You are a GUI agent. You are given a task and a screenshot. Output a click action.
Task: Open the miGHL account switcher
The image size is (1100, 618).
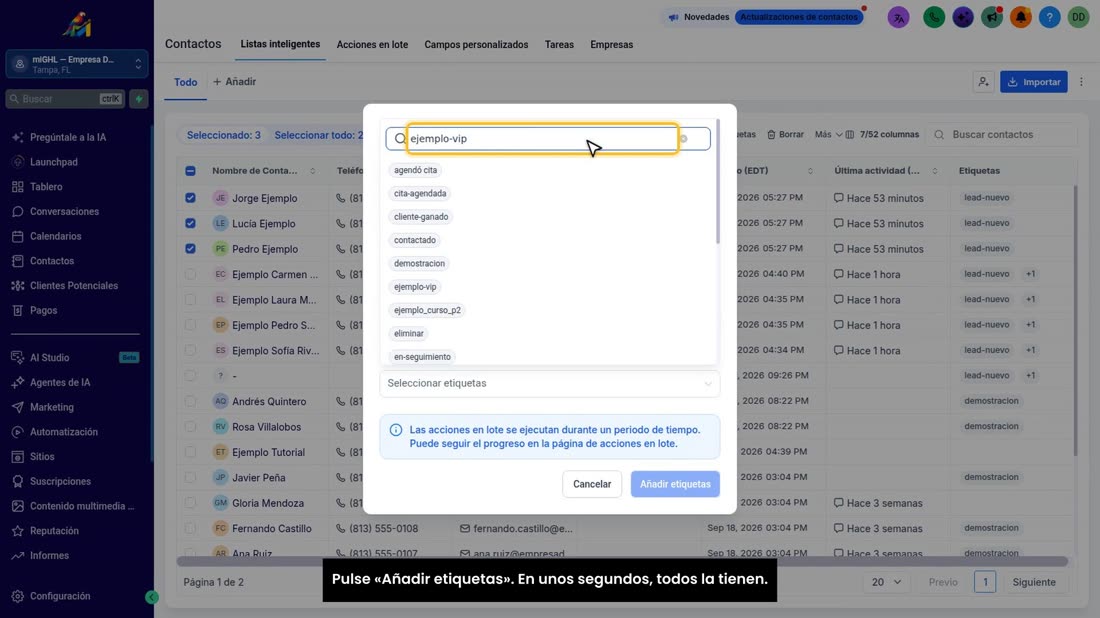tap(77, 65)
